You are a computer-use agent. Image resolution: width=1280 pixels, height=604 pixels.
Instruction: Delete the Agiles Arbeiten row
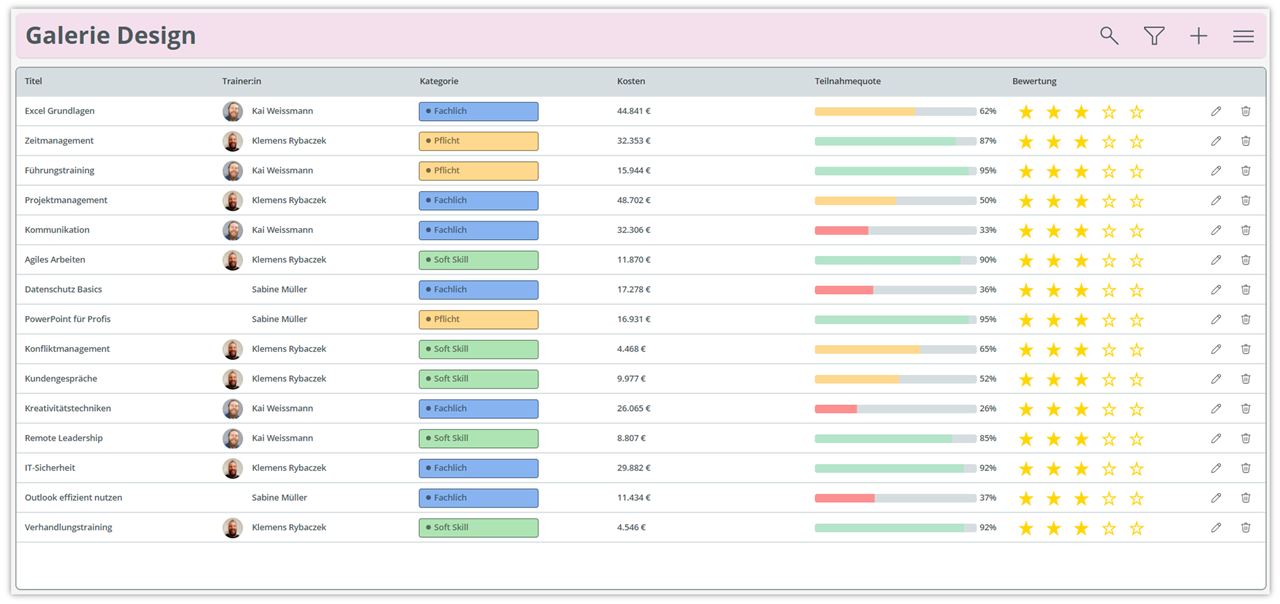coord(1246,260)
